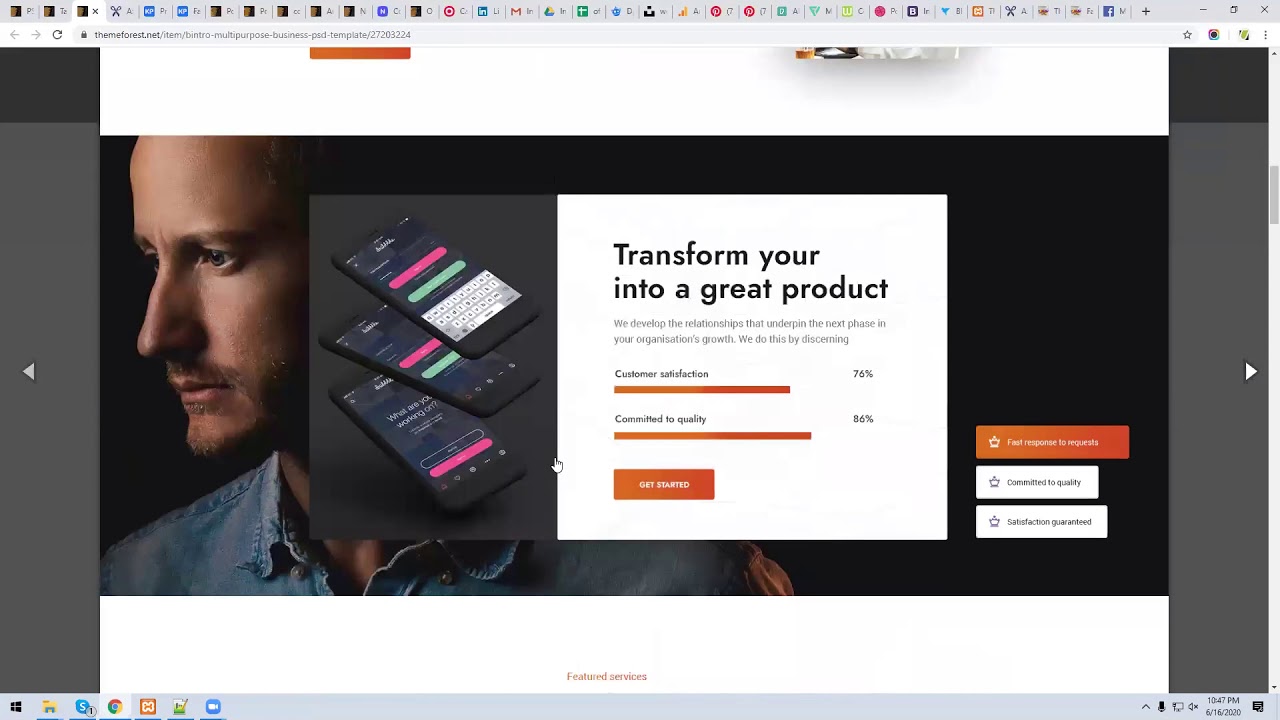The height and width of the screenshot is (720, 1280).
Task: Click the 76% value
Action: 863,374
